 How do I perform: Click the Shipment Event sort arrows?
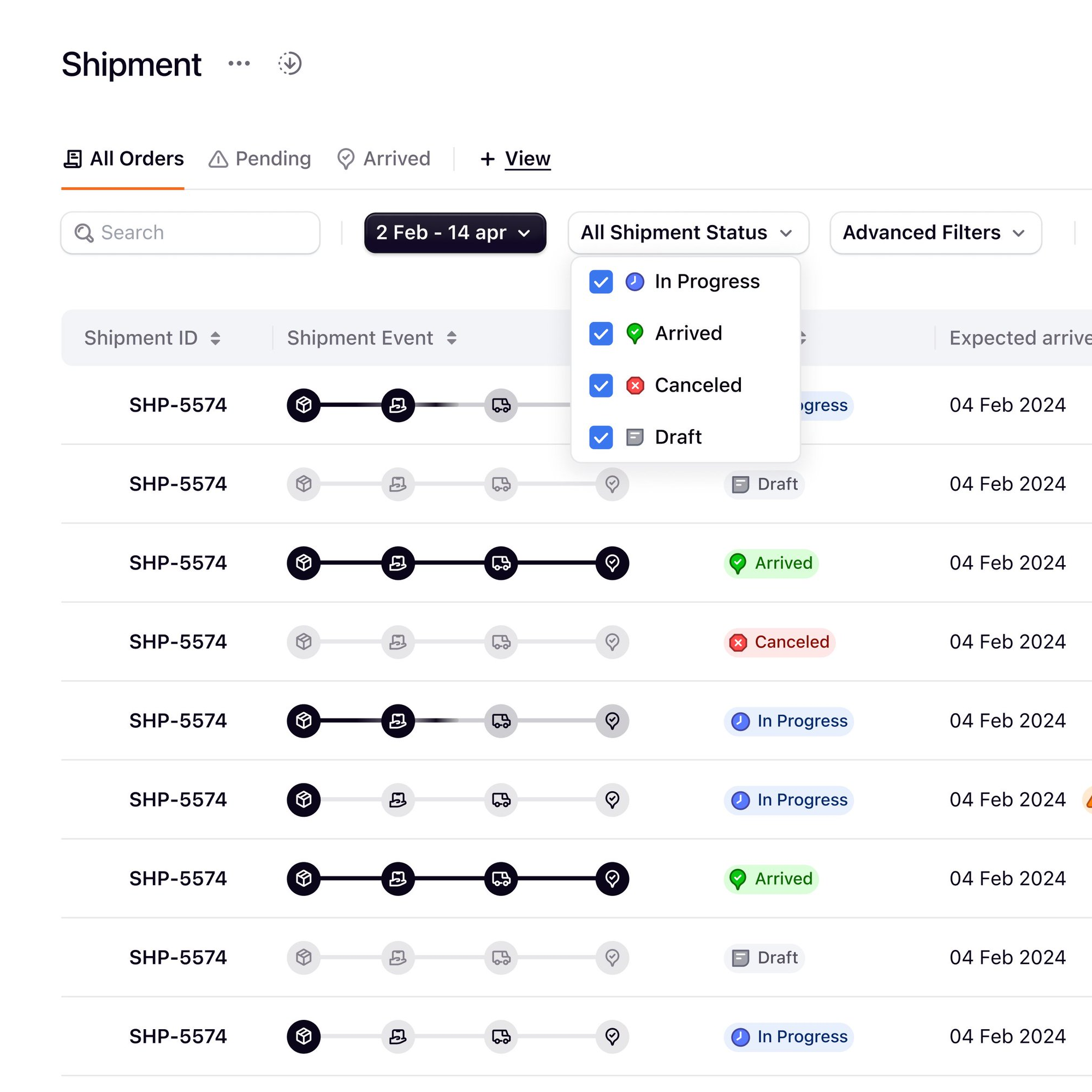[x=451, y=338]
